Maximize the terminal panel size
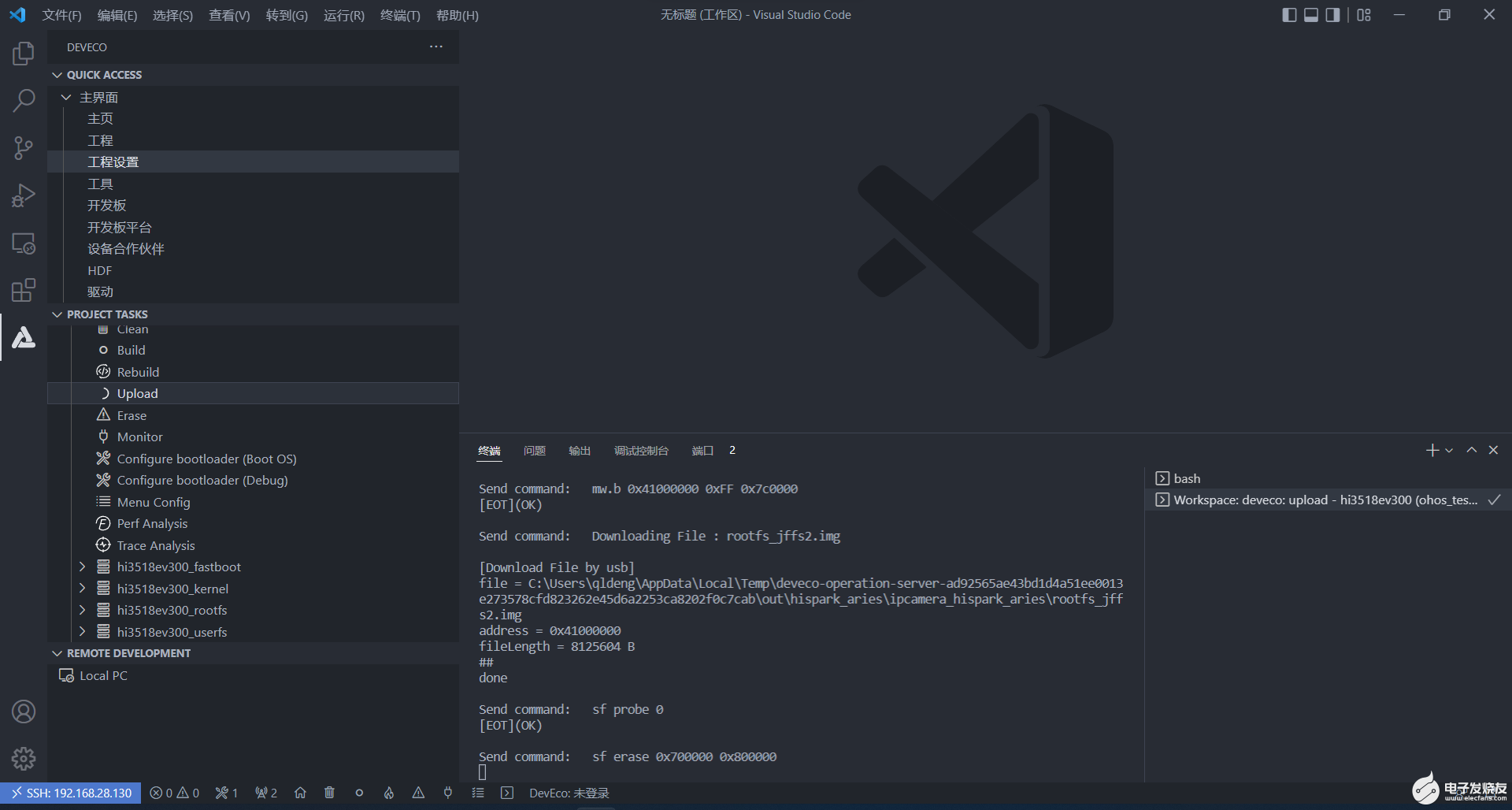The width and height of the screenshot is (1512, 810). click(x=1471, y=450)
